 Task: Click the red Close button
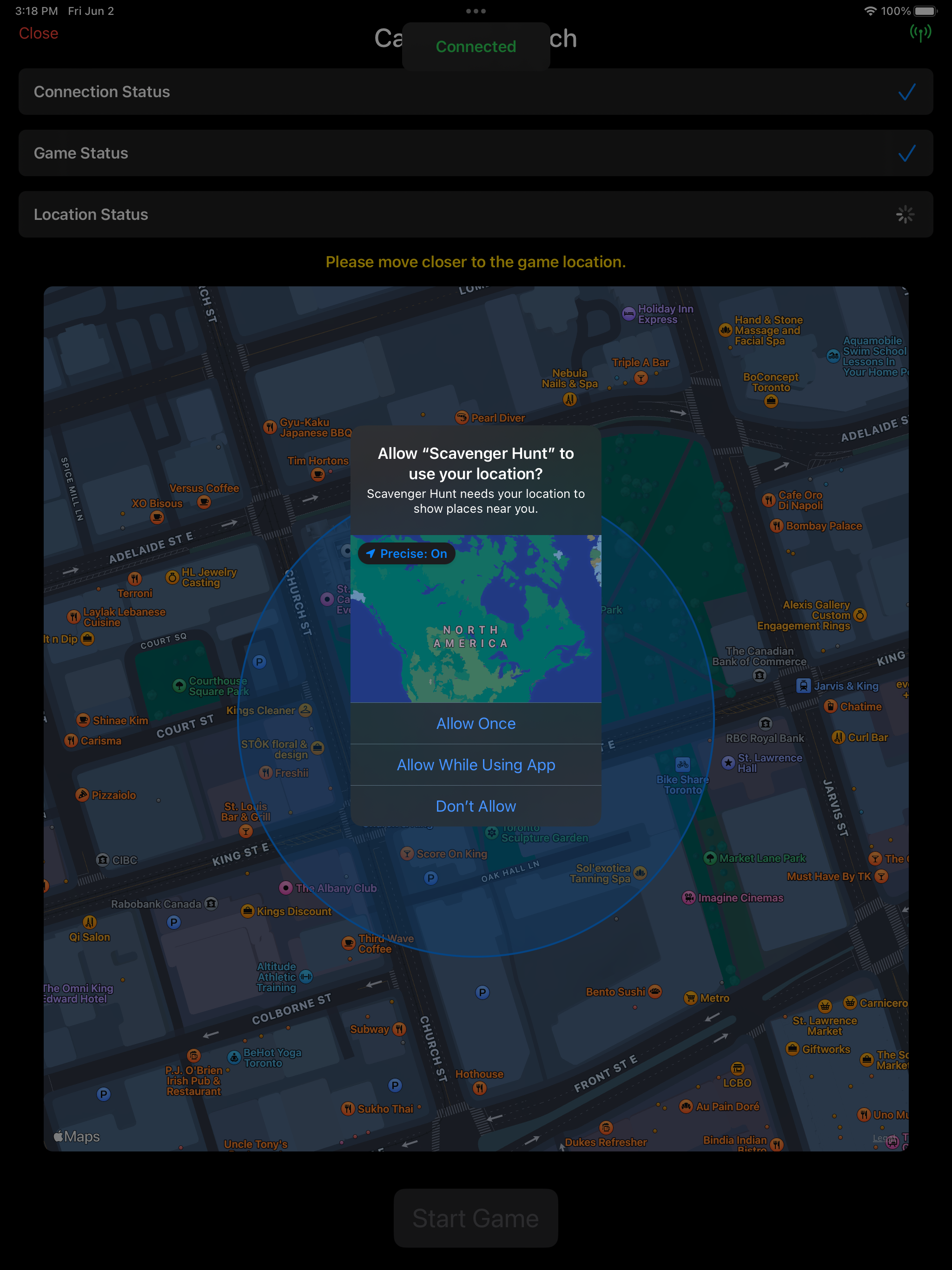tap(39, 33)
